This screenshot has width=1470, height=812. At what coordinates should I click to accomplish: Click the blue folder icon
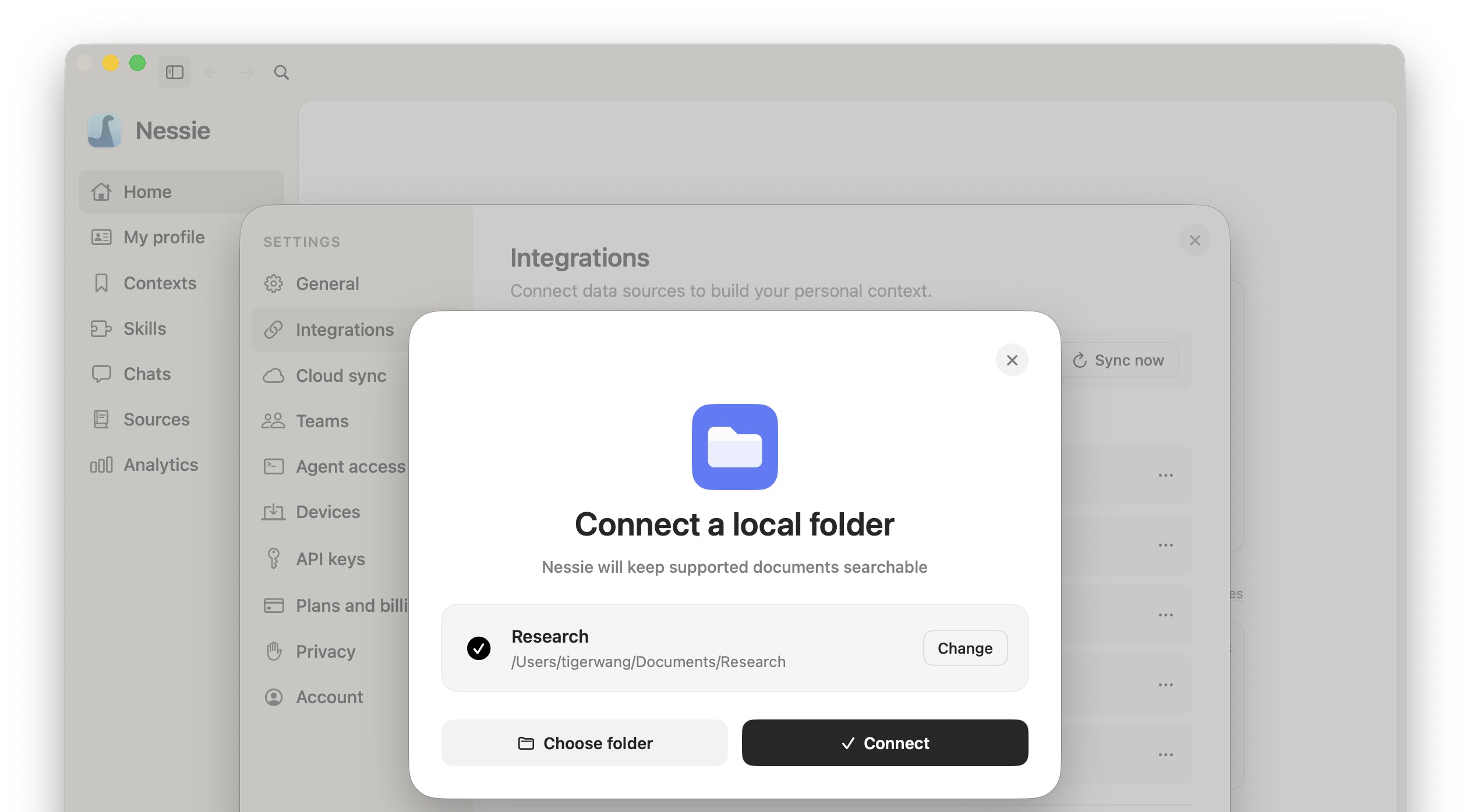coord(735,446)
